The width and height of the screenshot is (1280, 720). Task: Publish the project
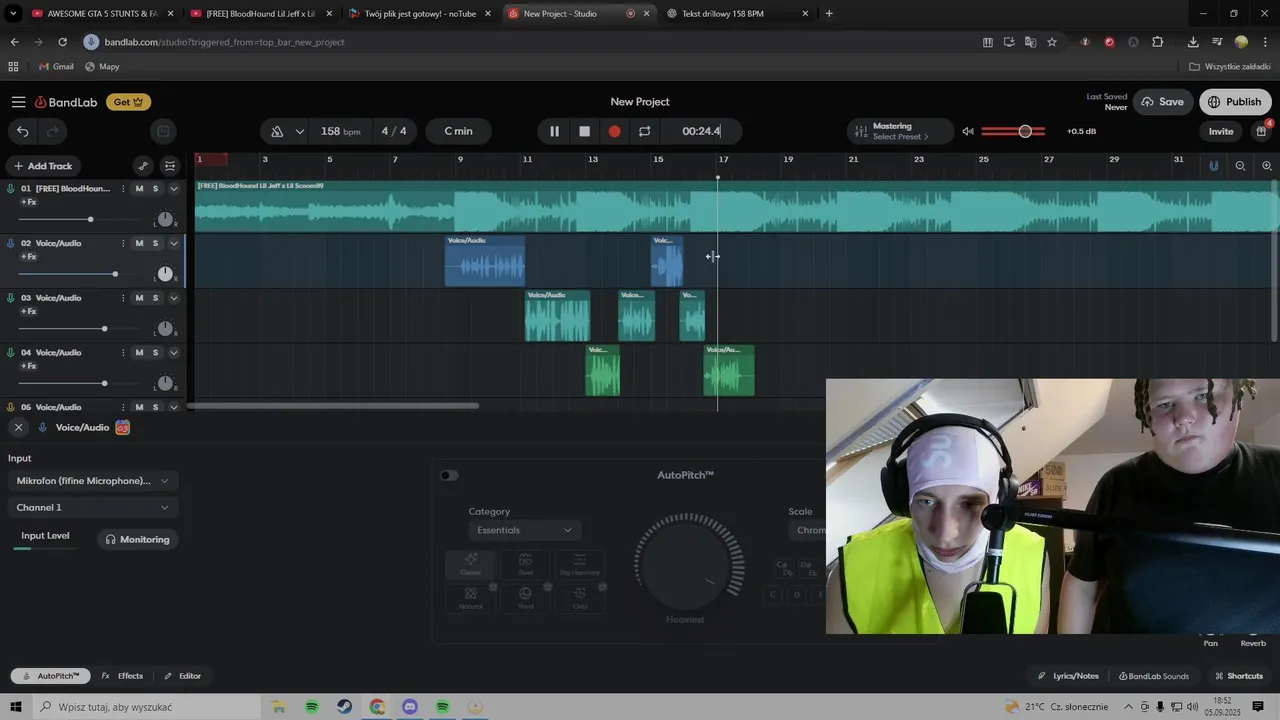click(1235, 102)
